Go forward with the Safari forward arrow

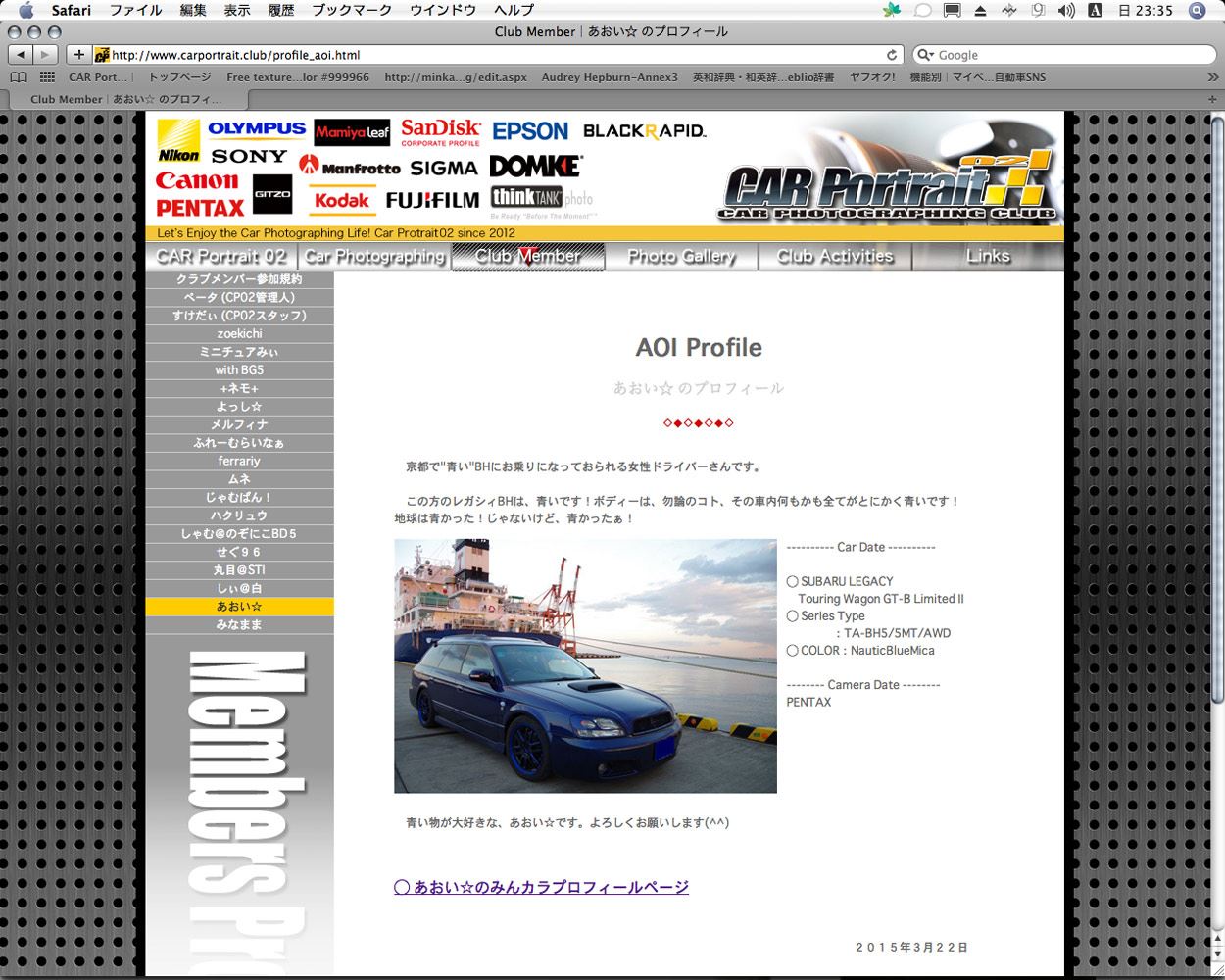[46, 55]
